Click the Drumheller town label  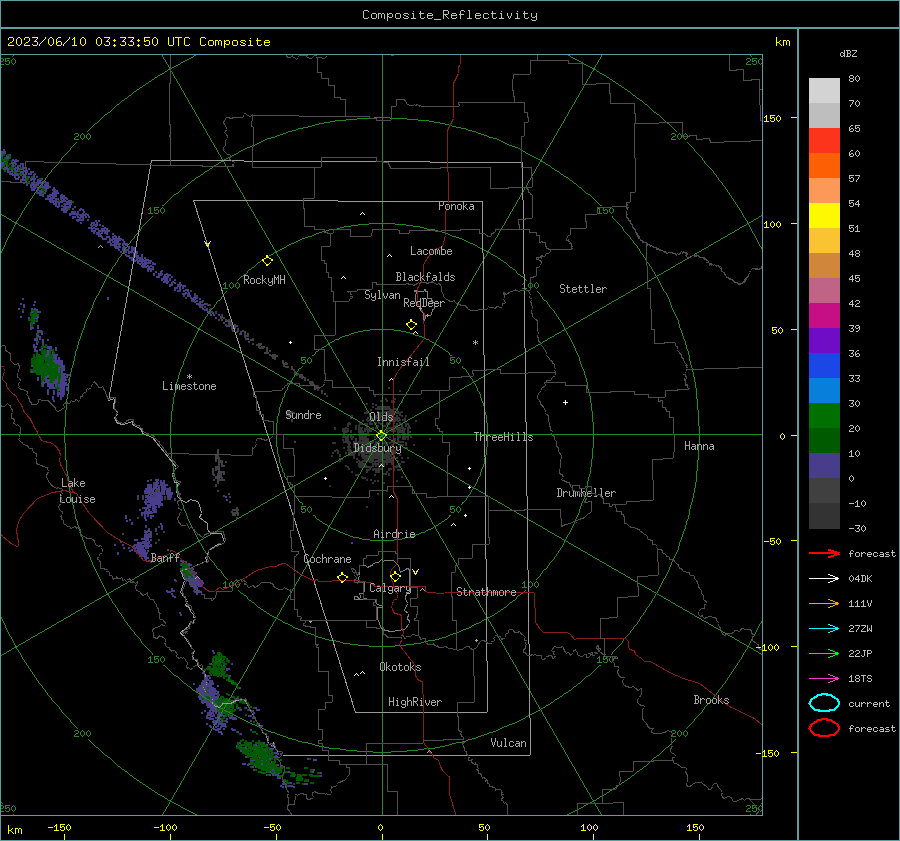586,493
